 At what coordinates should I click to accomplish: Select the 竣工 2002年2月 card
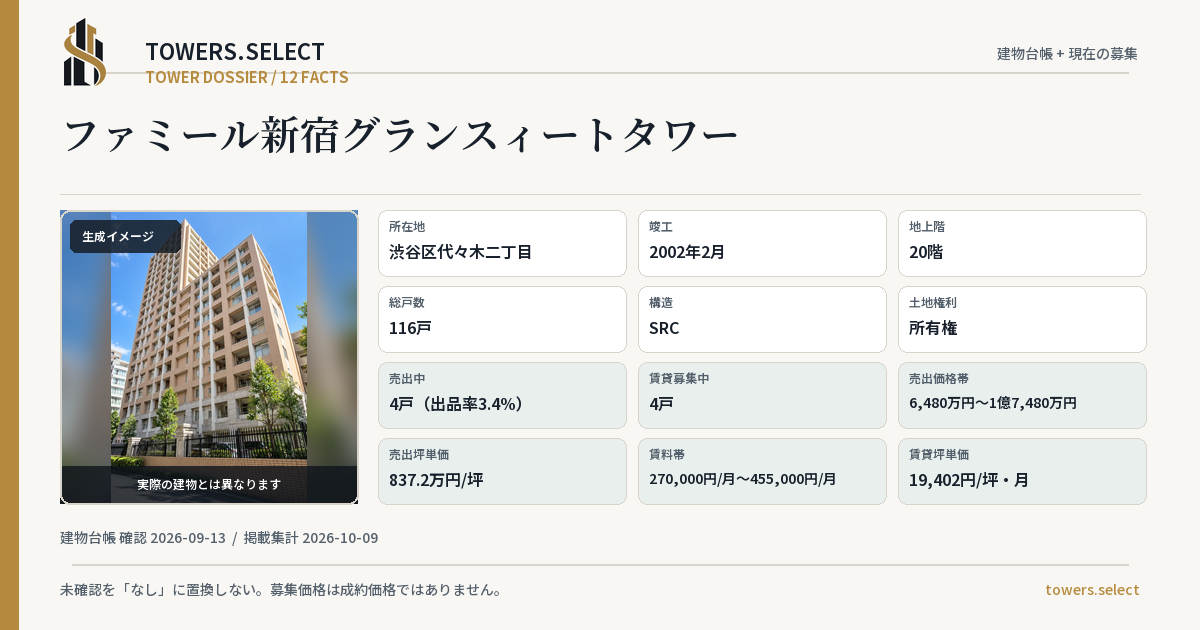(x=762, y=243)
